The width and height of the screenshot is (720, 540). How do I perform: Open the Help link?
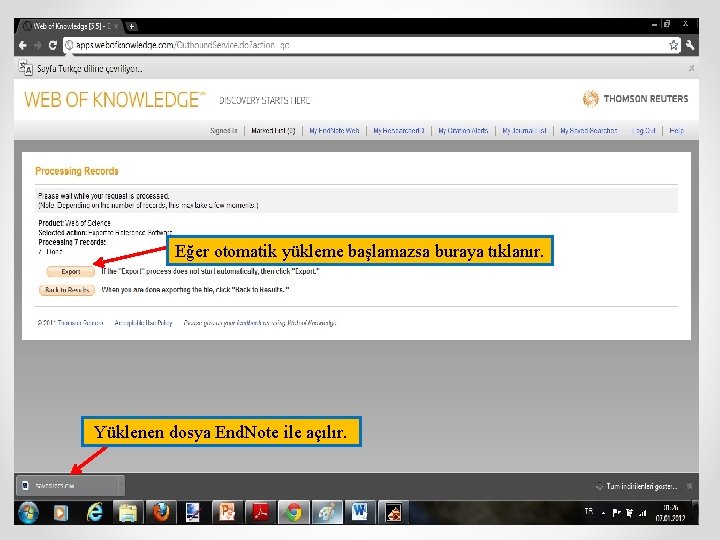click(676, 130)
